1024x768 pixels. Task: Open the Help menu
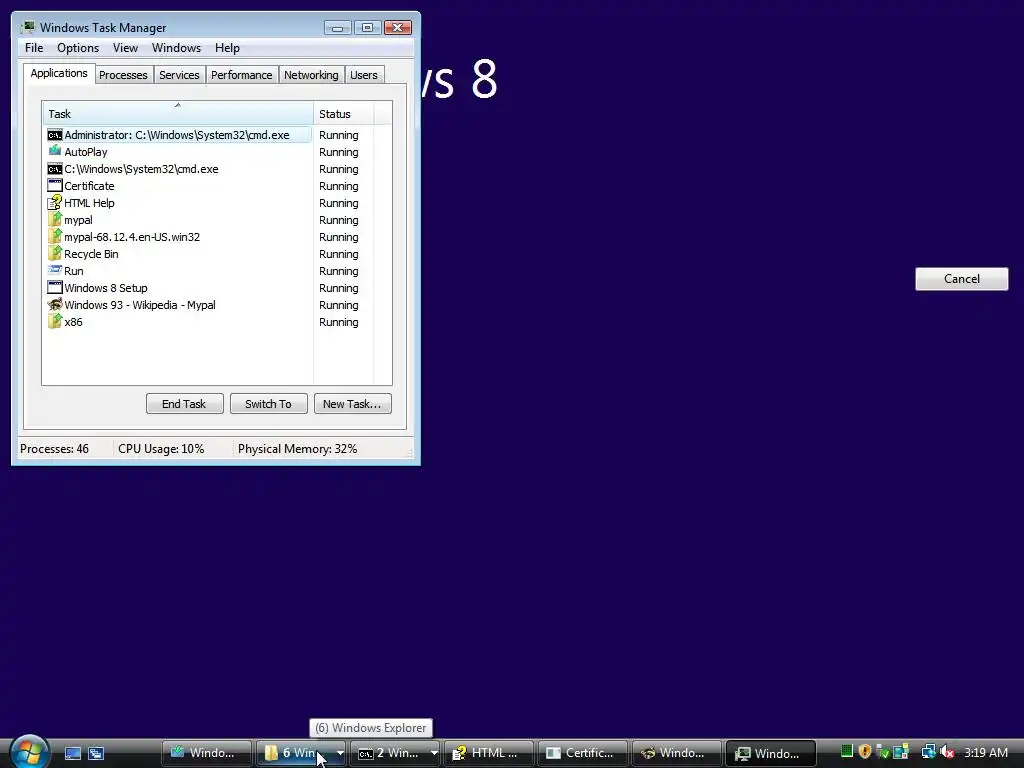click(227, 48)
